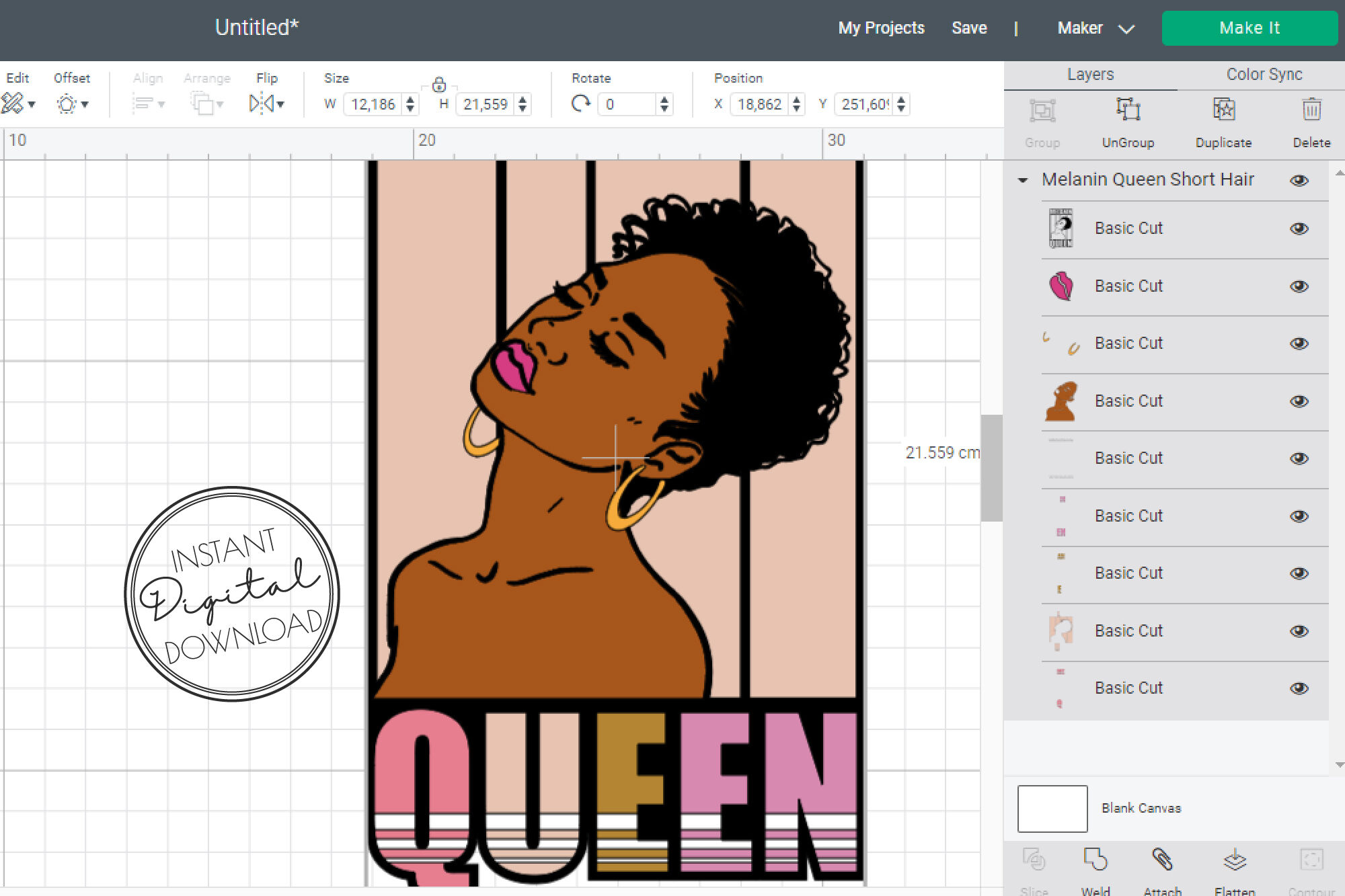Open the Arrange dropdown arrow
The image size is (1345, 896).
tap(220, 105)
